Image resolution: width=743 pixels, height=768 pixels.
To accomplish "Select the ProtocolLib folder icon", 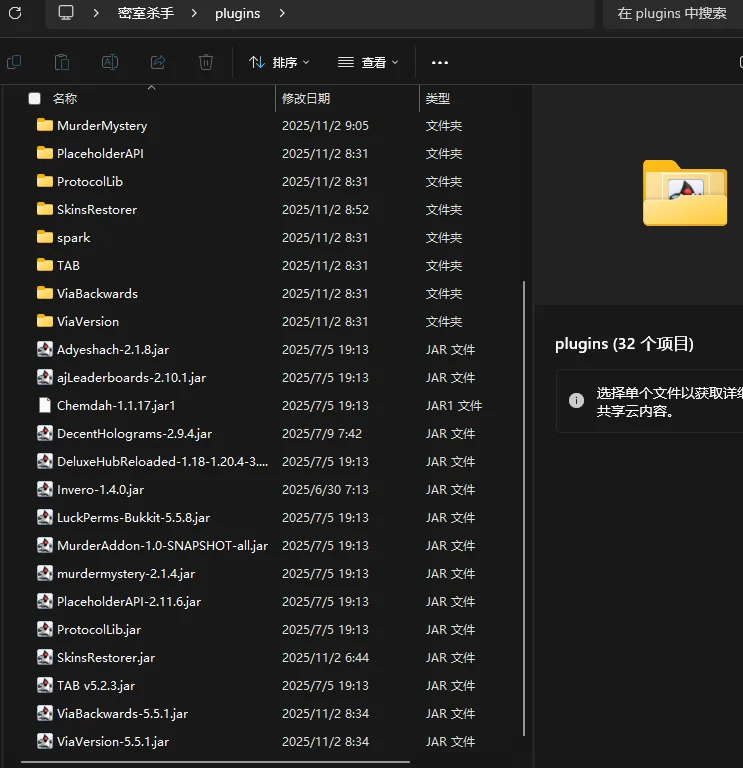I will 45,181.
